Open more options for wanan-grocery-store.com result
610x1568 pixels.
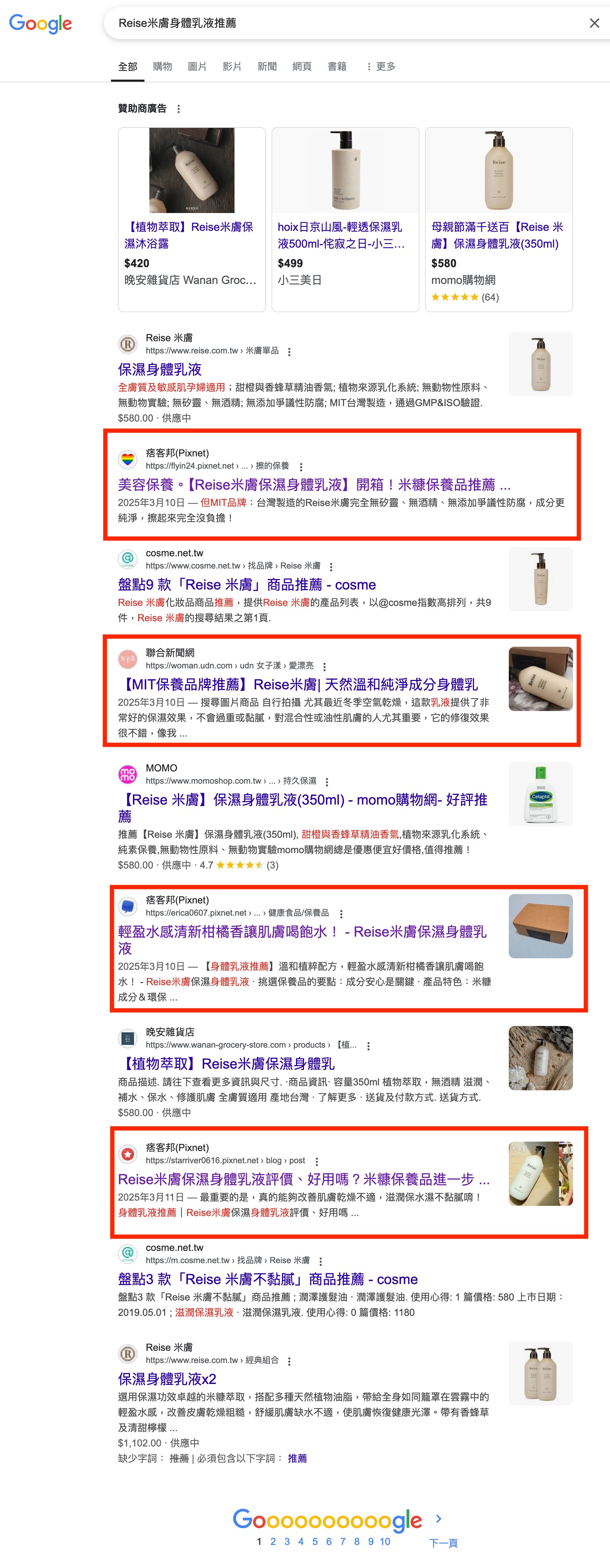coord(368,1046)
